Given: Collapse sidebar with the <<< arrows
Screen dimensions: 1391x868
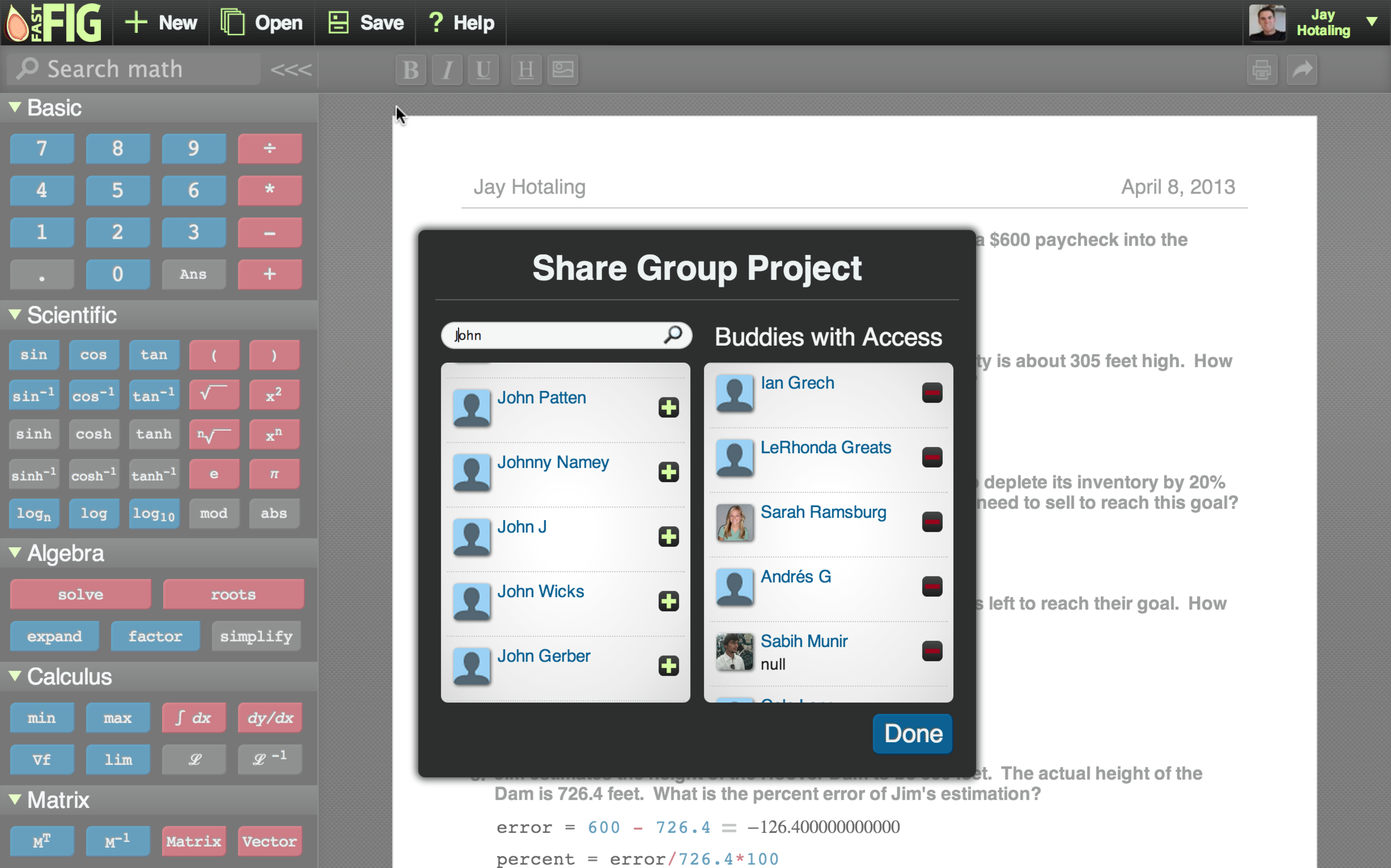Looking at the screenshot, I should [x=291, y=70].
